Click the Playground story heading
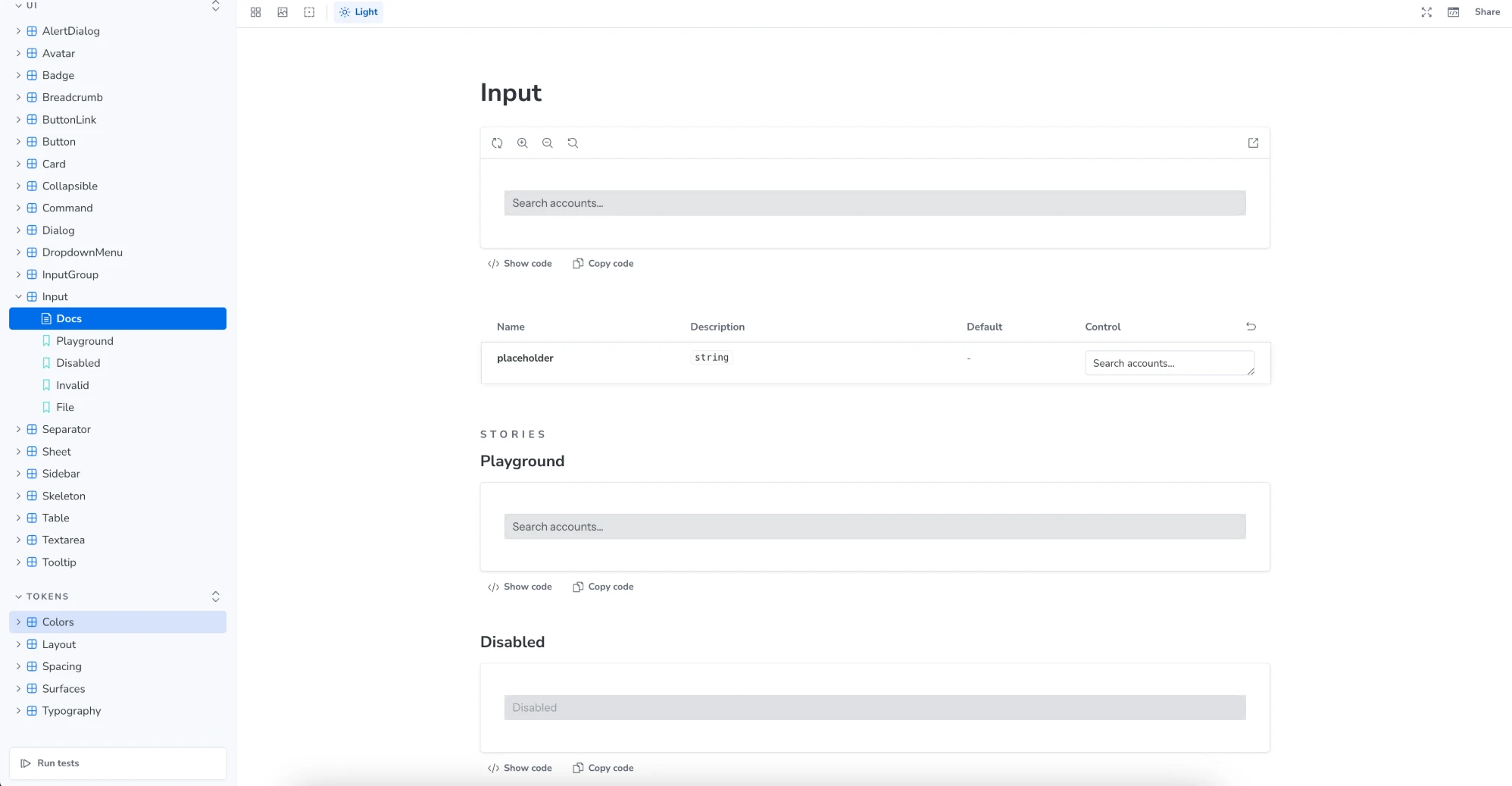This screenshot has height=786, width=1512. coord(523,461)
